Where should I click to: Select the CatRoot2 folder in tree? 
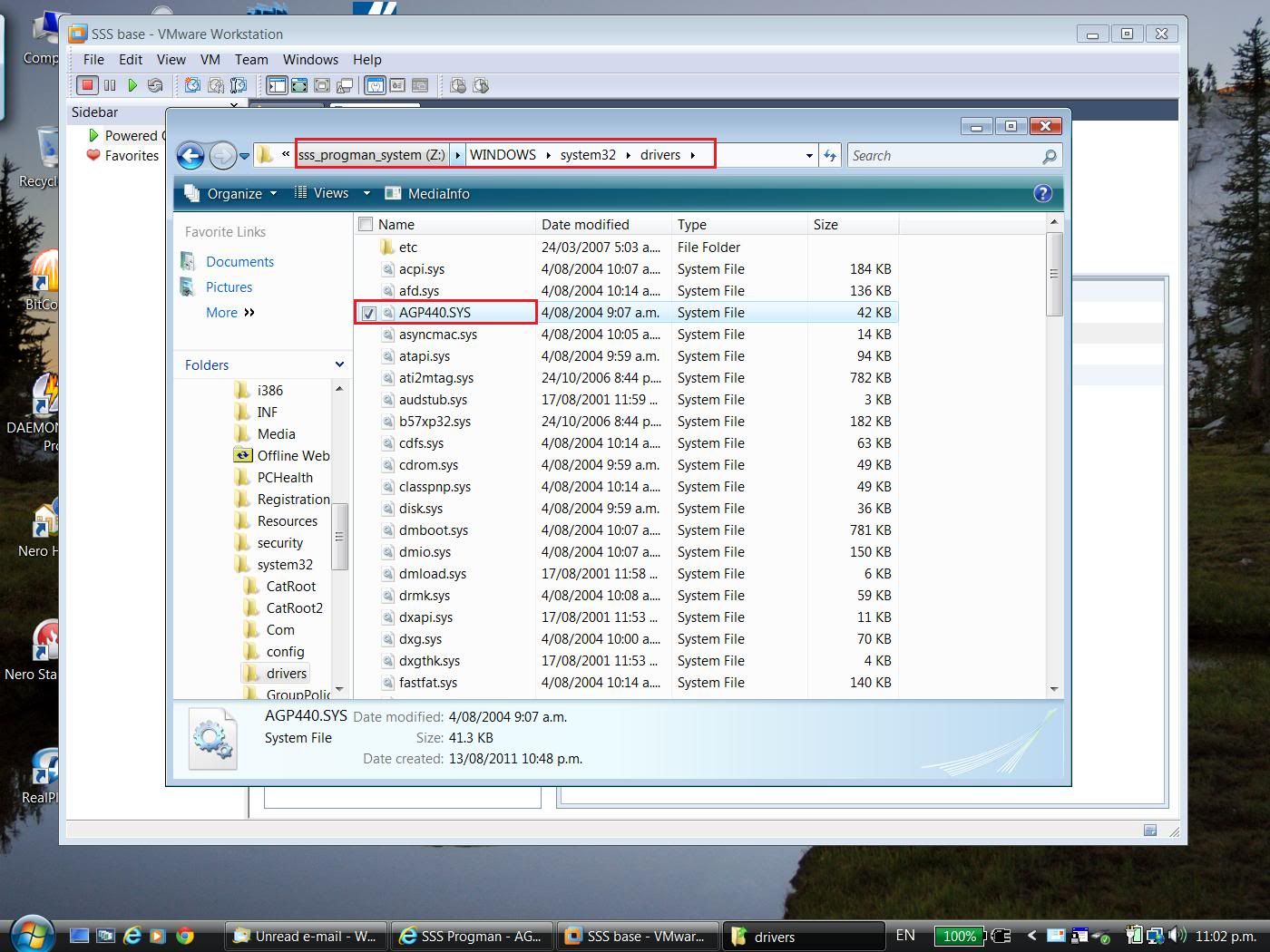click(294, 608)
